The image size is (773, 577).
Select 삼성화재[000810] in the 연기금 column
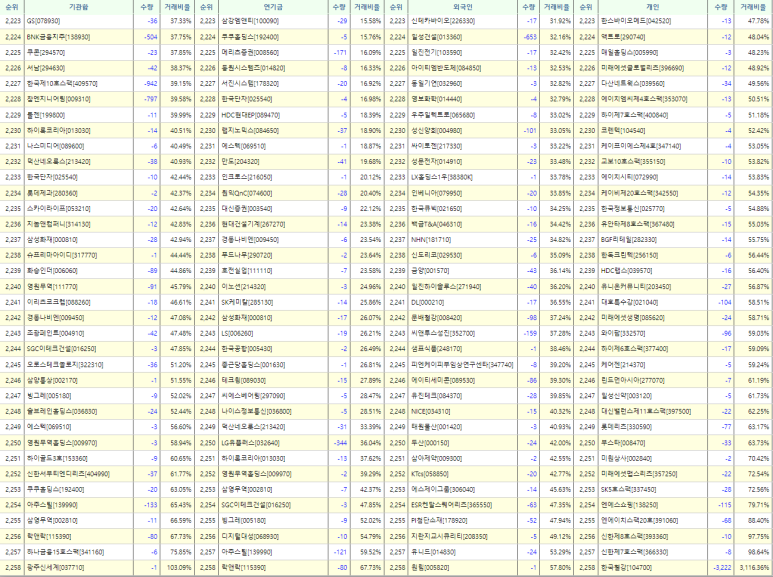click(x=246, y=318)
